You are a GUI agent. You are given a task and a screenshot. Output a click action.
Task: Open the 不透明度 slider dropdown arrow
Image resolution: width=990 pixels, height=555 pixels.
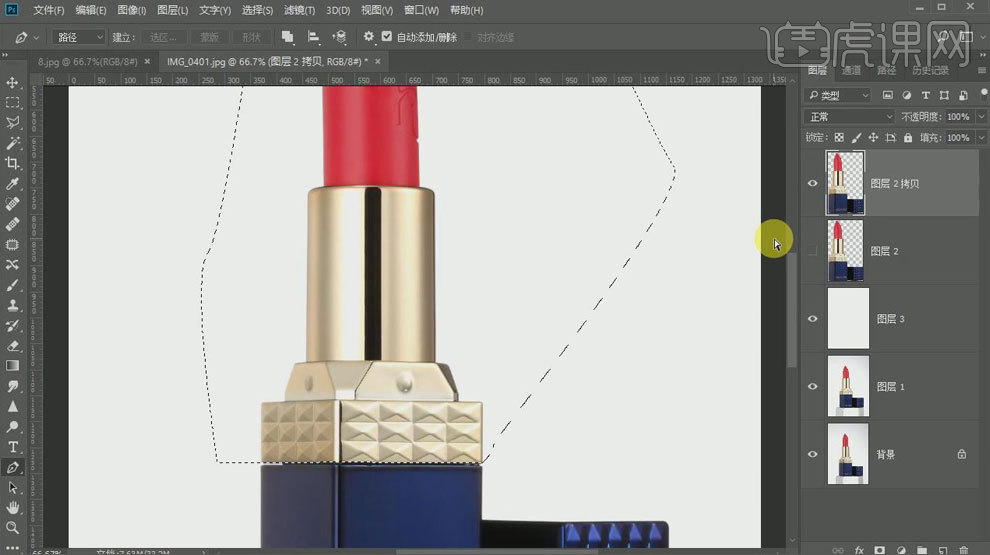[x=981, y=117]
